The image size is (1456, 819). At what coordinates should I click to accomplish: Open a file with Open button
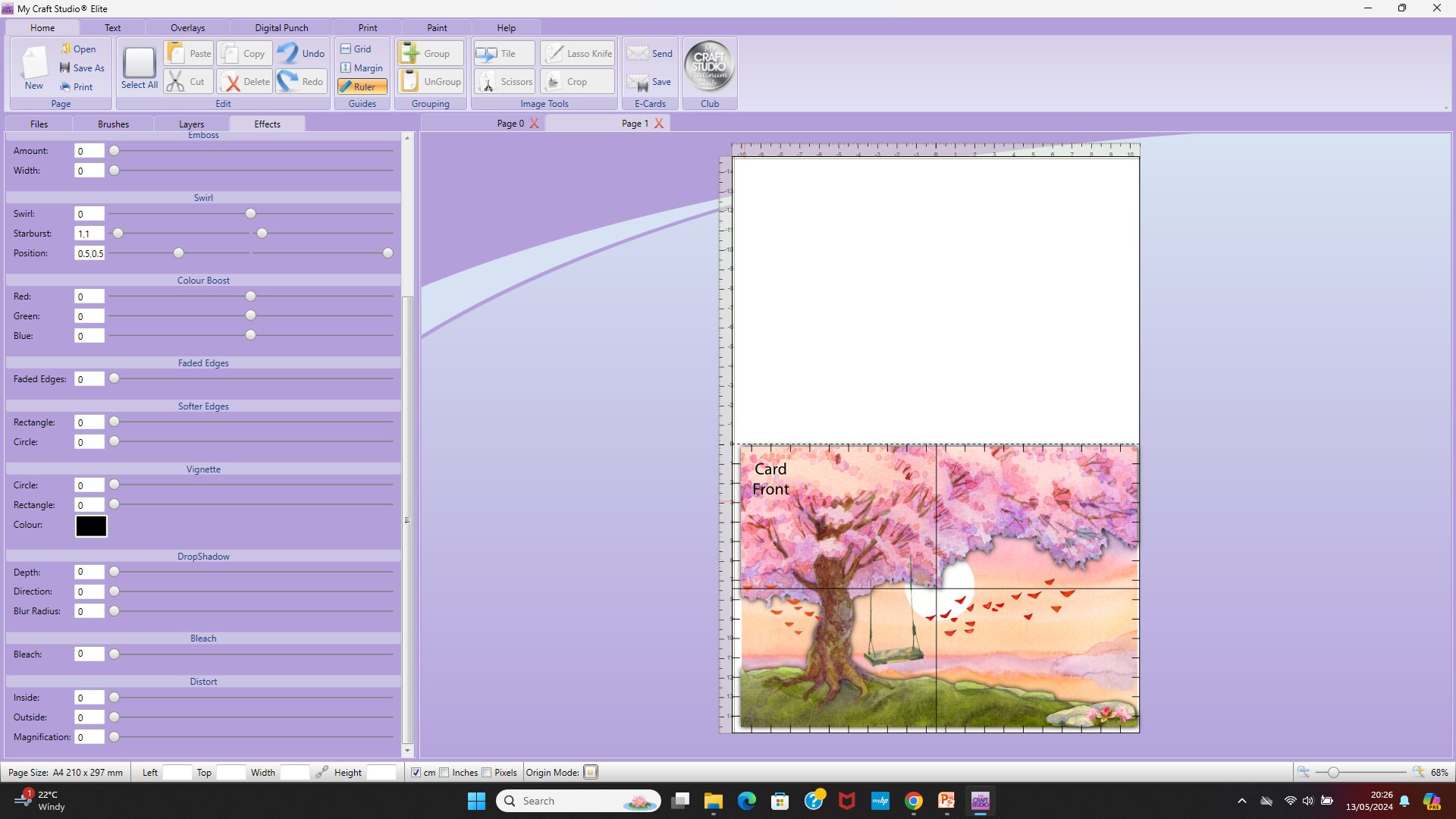[x=78, y=49]
